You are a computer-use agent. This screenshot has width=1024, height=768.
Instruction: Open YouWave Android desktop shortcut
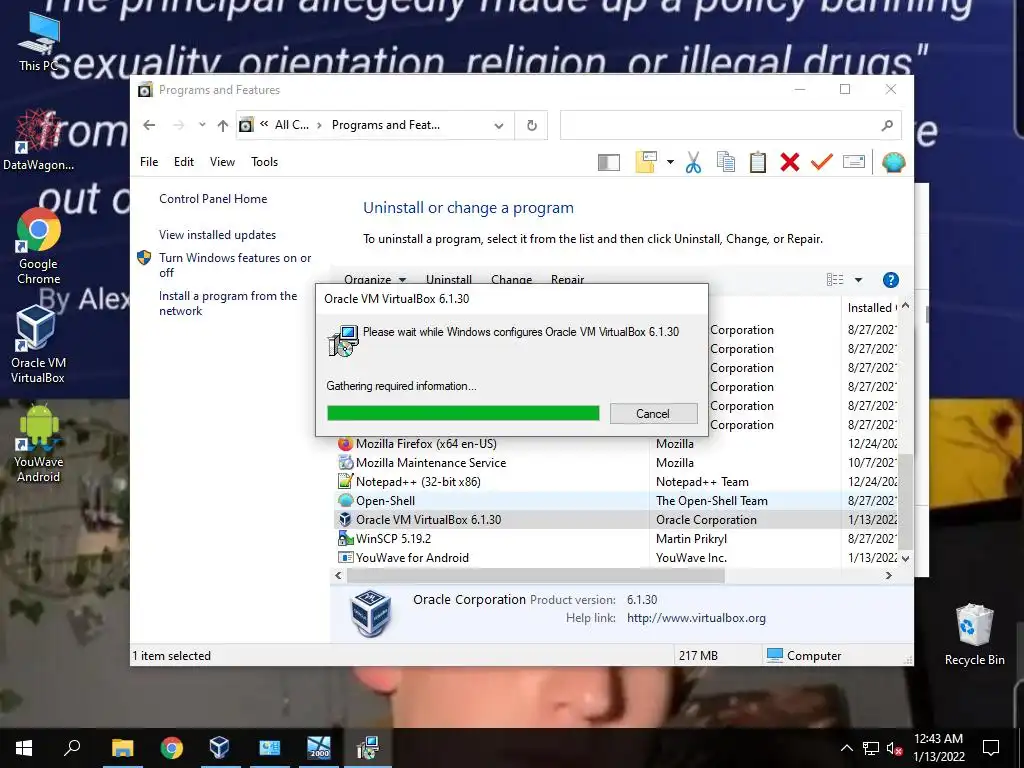39,443
